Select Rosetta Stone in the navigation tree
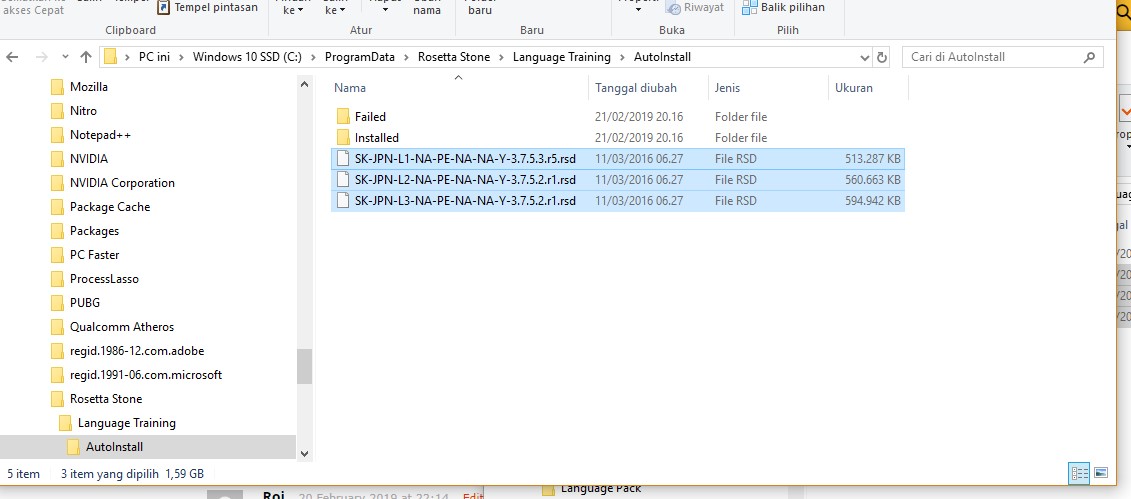 click(106, 399)
